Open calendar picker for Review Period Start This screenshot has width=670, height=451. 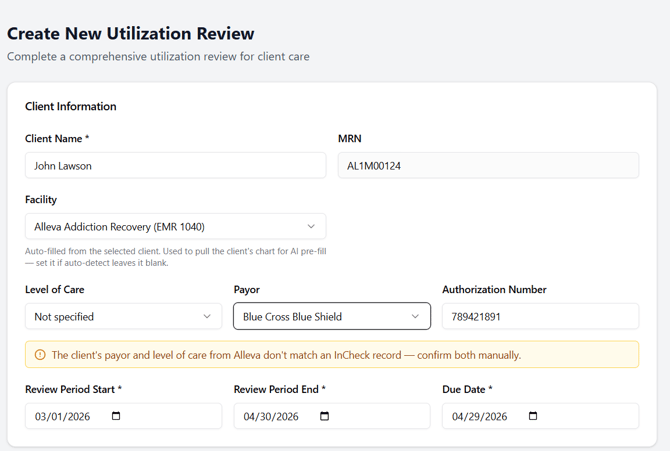(116, 416)
